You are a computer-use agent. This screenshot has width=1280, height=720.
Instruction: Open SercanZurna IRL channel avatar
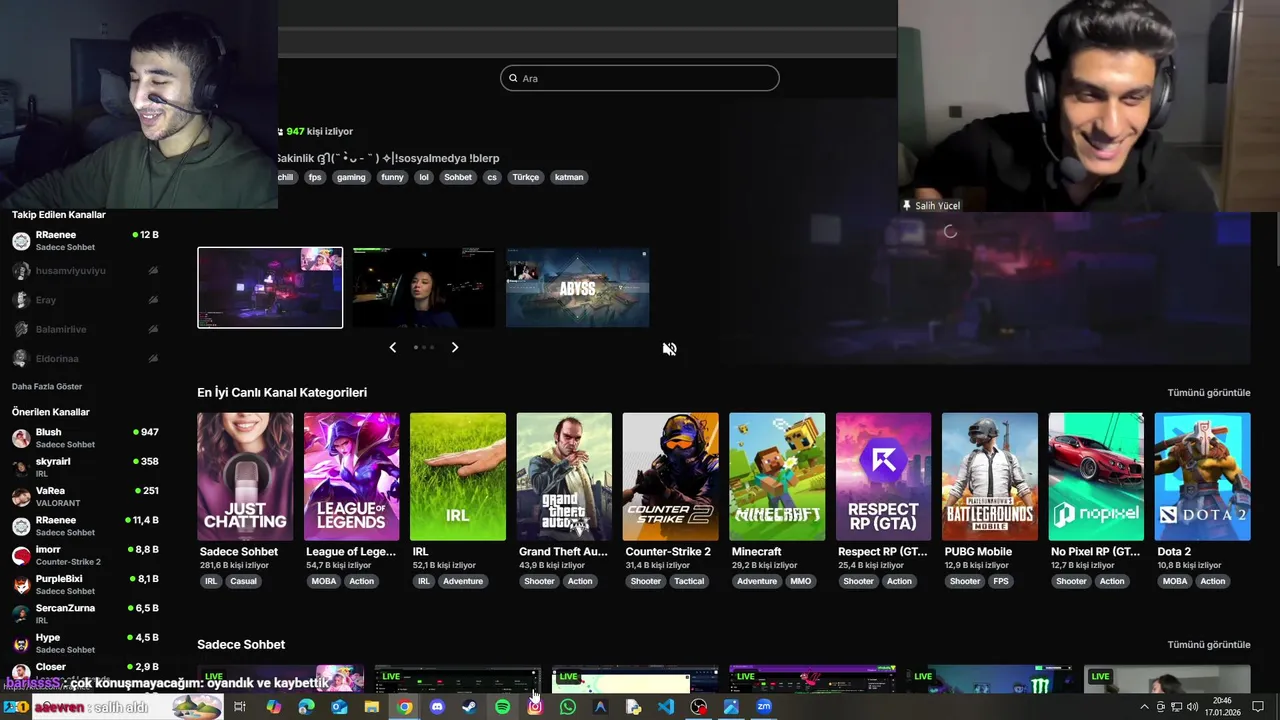pyautogui.click(x=21, y=614)
